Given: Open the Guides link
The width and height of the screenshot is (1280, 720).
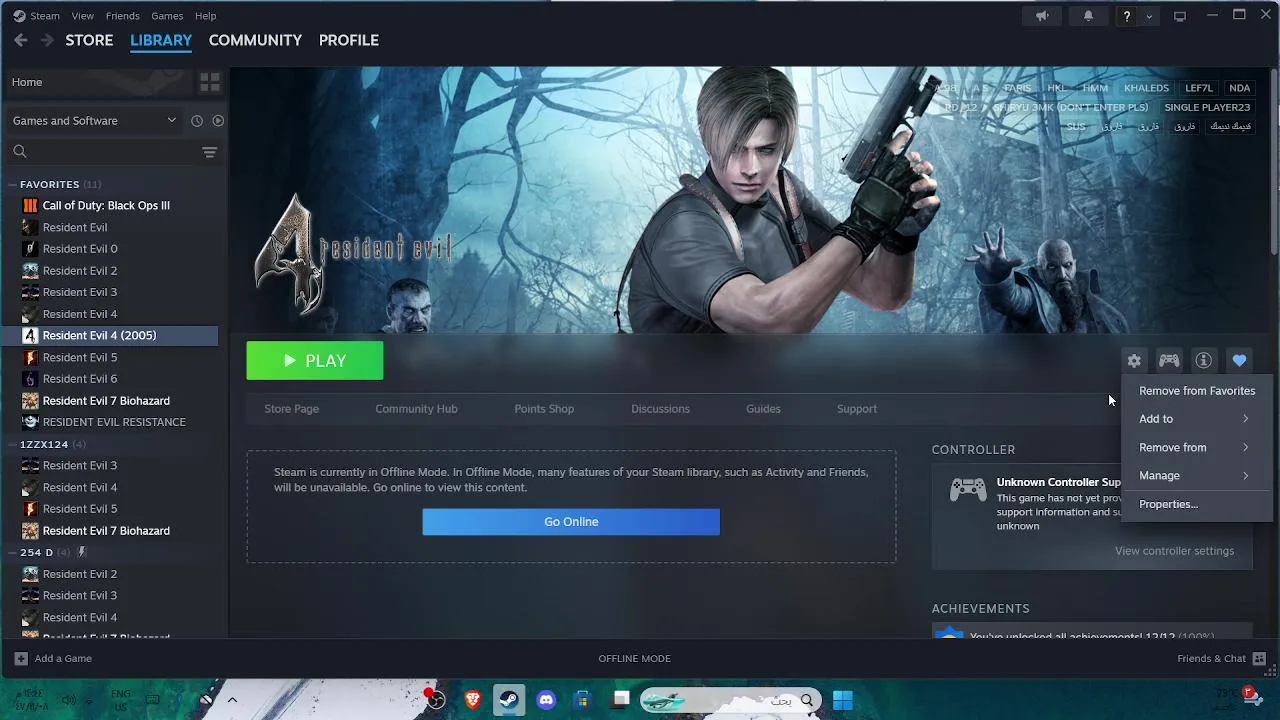Looking at the screenshot, I should pyautogui.click(x=763, y=409).
